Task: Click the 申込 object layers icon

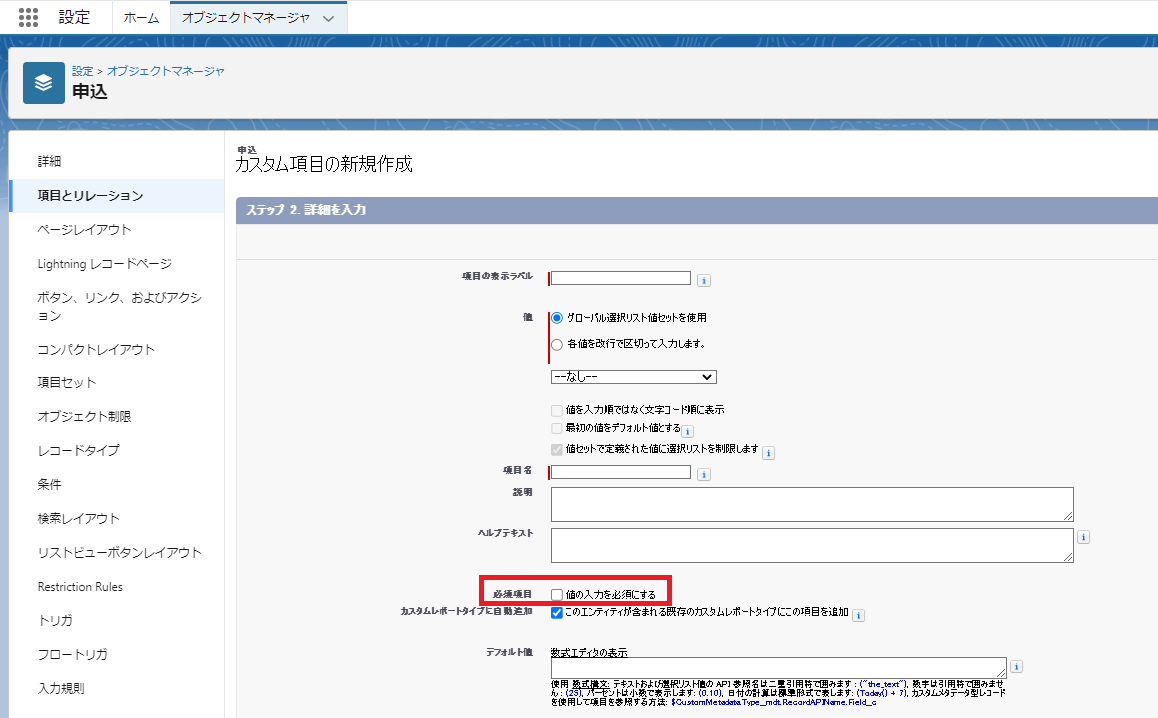Action: (x=43, y=83)
